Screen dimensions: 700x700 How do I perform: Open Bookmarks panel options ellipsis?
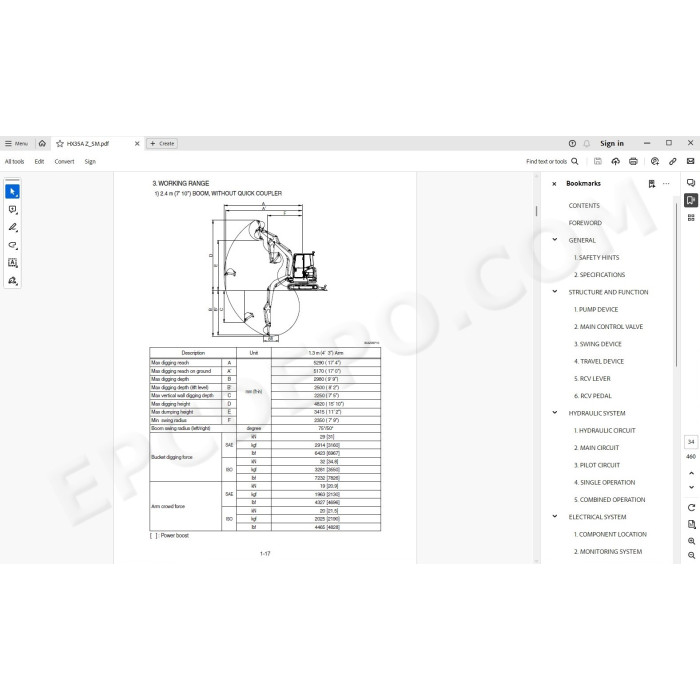click(x=666, y=183)
